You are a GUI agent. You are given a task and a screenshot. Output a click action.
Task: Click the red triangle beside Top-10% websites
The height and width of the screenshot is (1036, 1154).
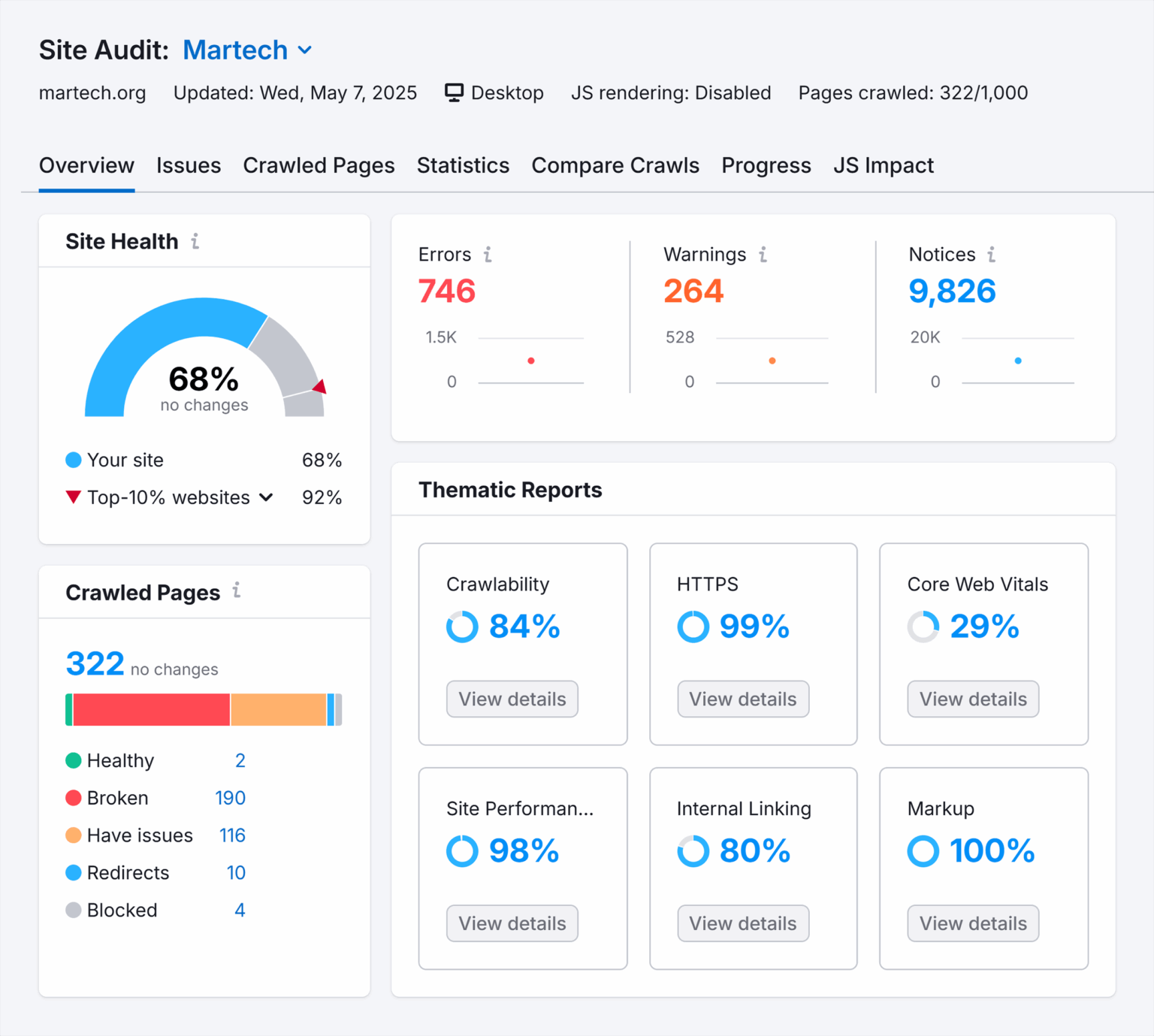[x=73, y=497]
